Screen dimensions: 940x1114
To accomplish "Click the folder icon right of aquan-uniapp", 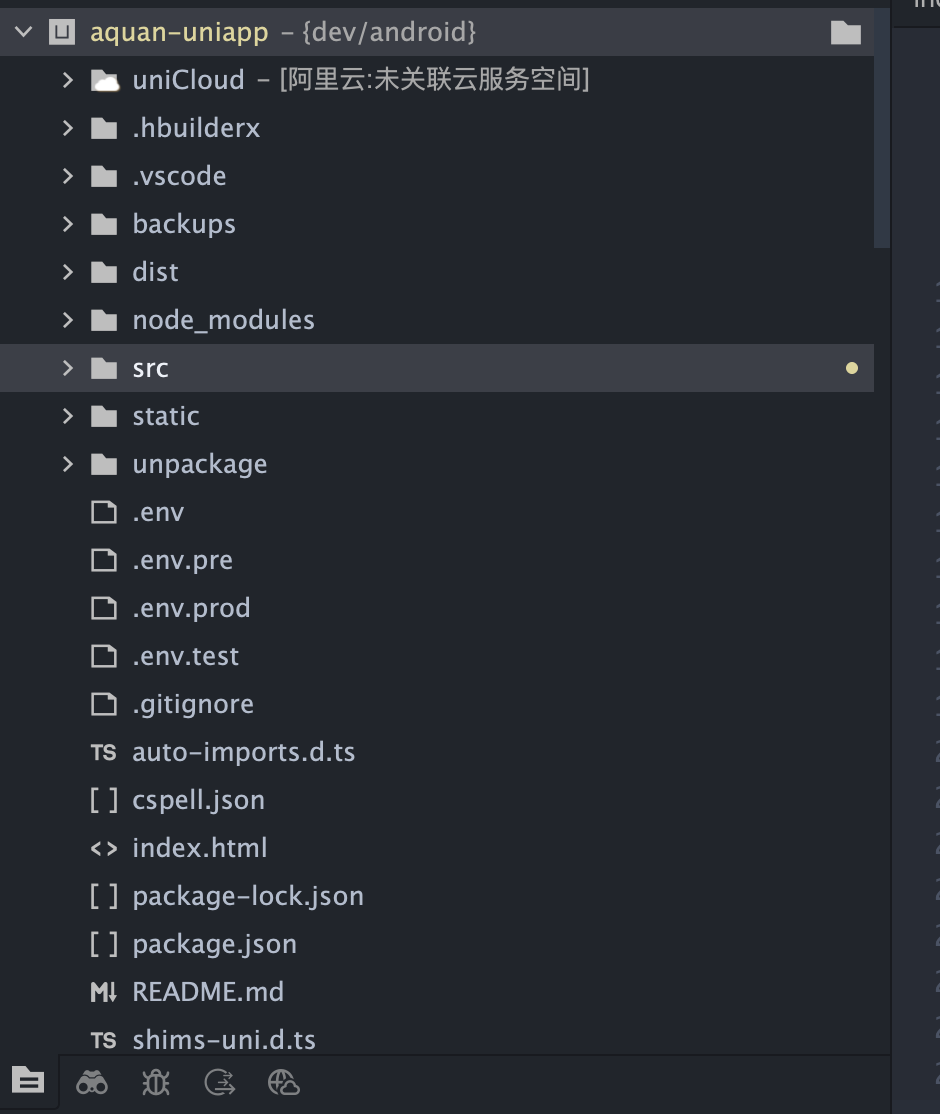I will tap(845, 33).
